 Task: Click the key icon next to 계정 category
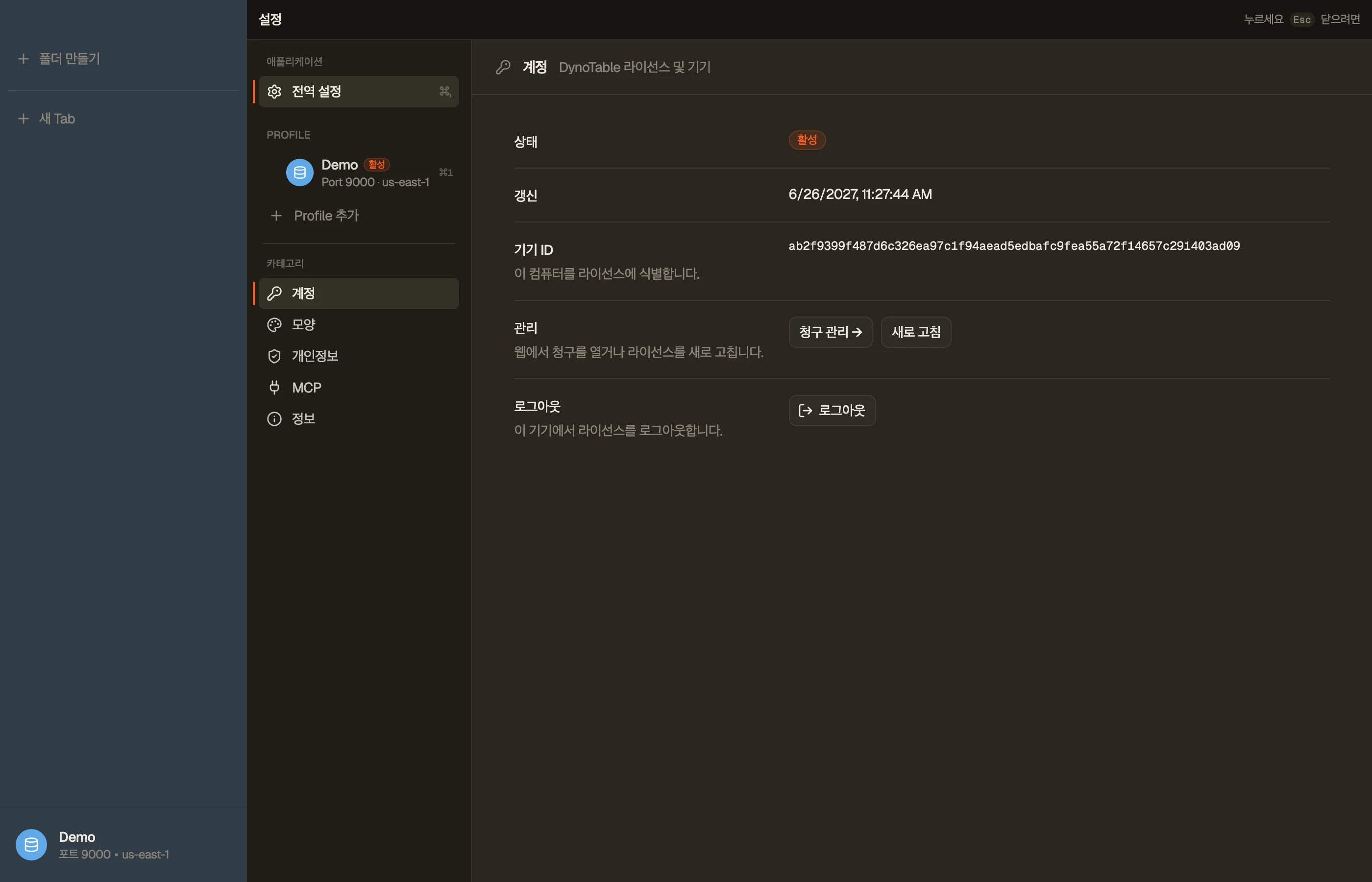click(274, 293)
